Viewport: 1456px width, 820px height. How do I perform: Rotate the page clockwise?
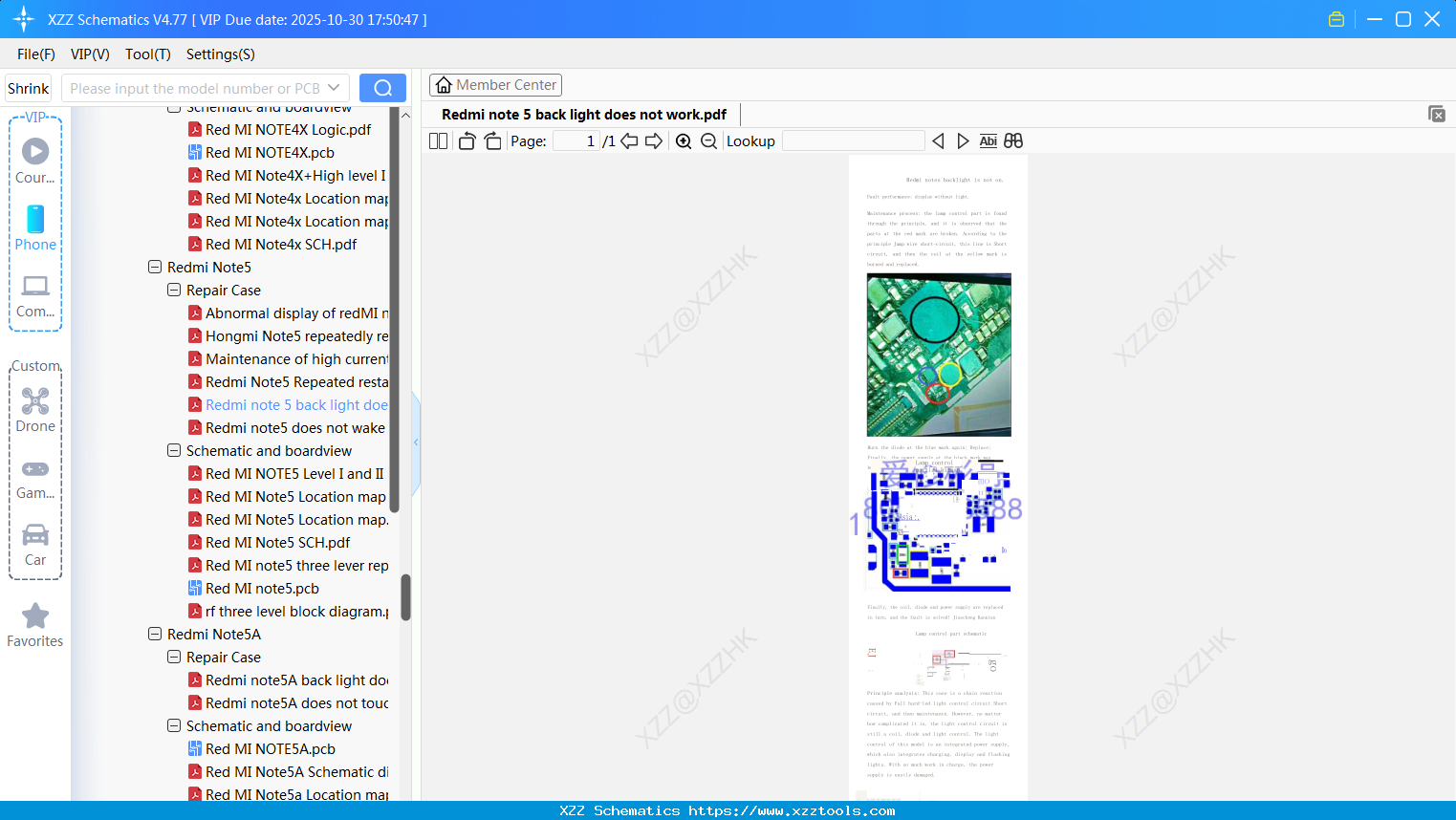point(492,140)
